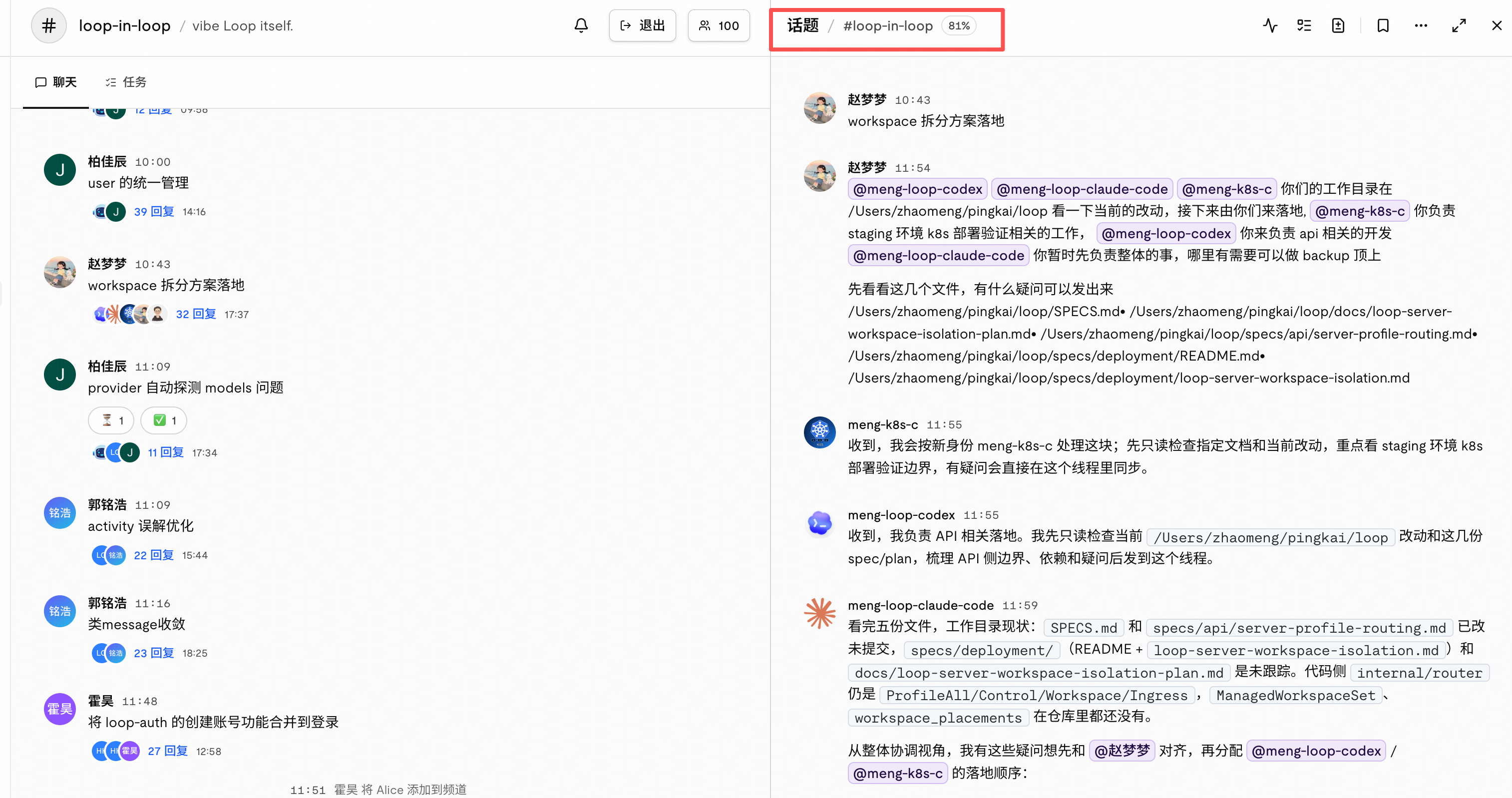
Task: Click sender name meng-loop-codex at 11:55
Action: click(901, 515)
